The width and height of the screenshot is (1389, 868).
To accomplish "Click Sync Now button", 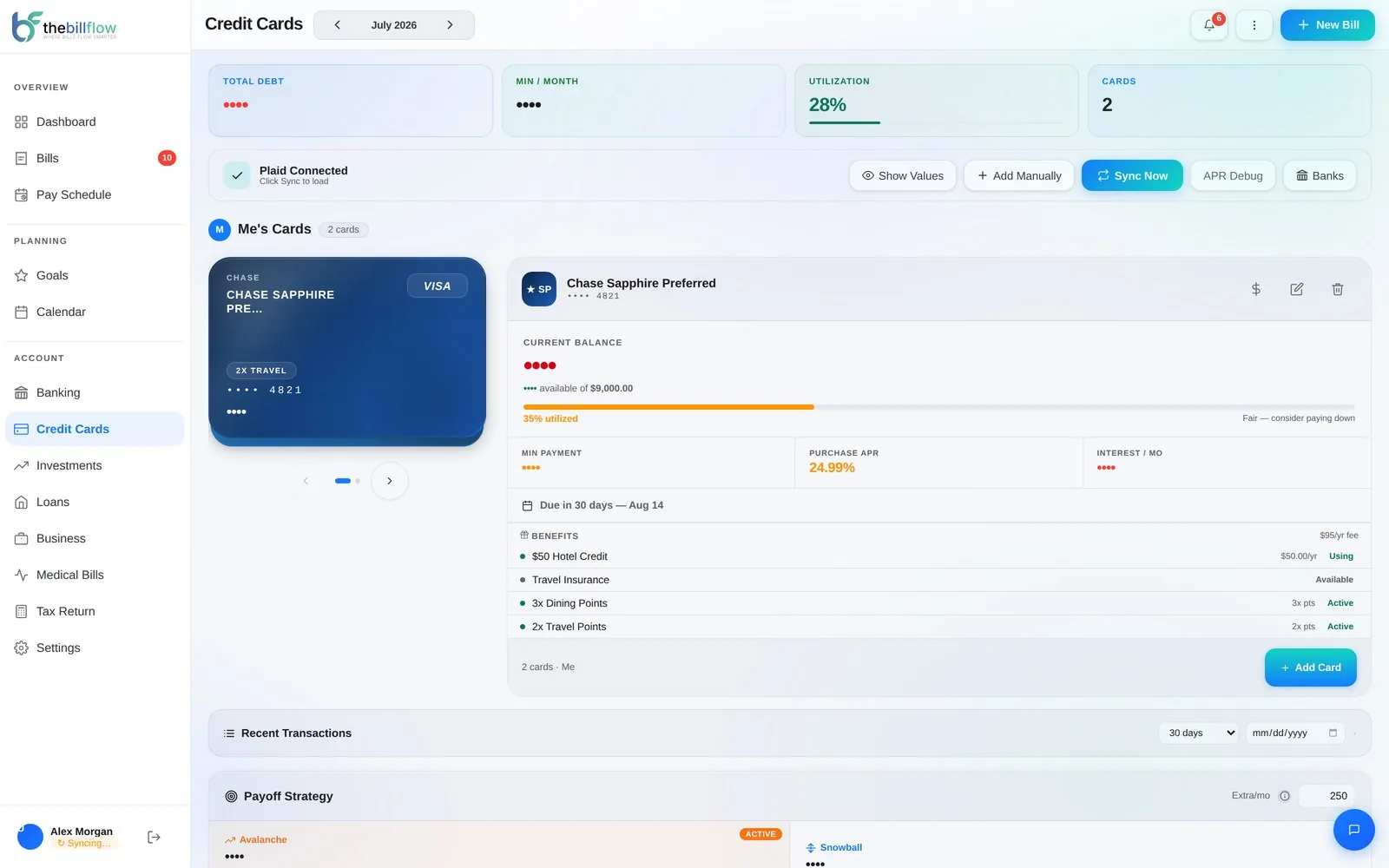I will (x=1132, y=175).
